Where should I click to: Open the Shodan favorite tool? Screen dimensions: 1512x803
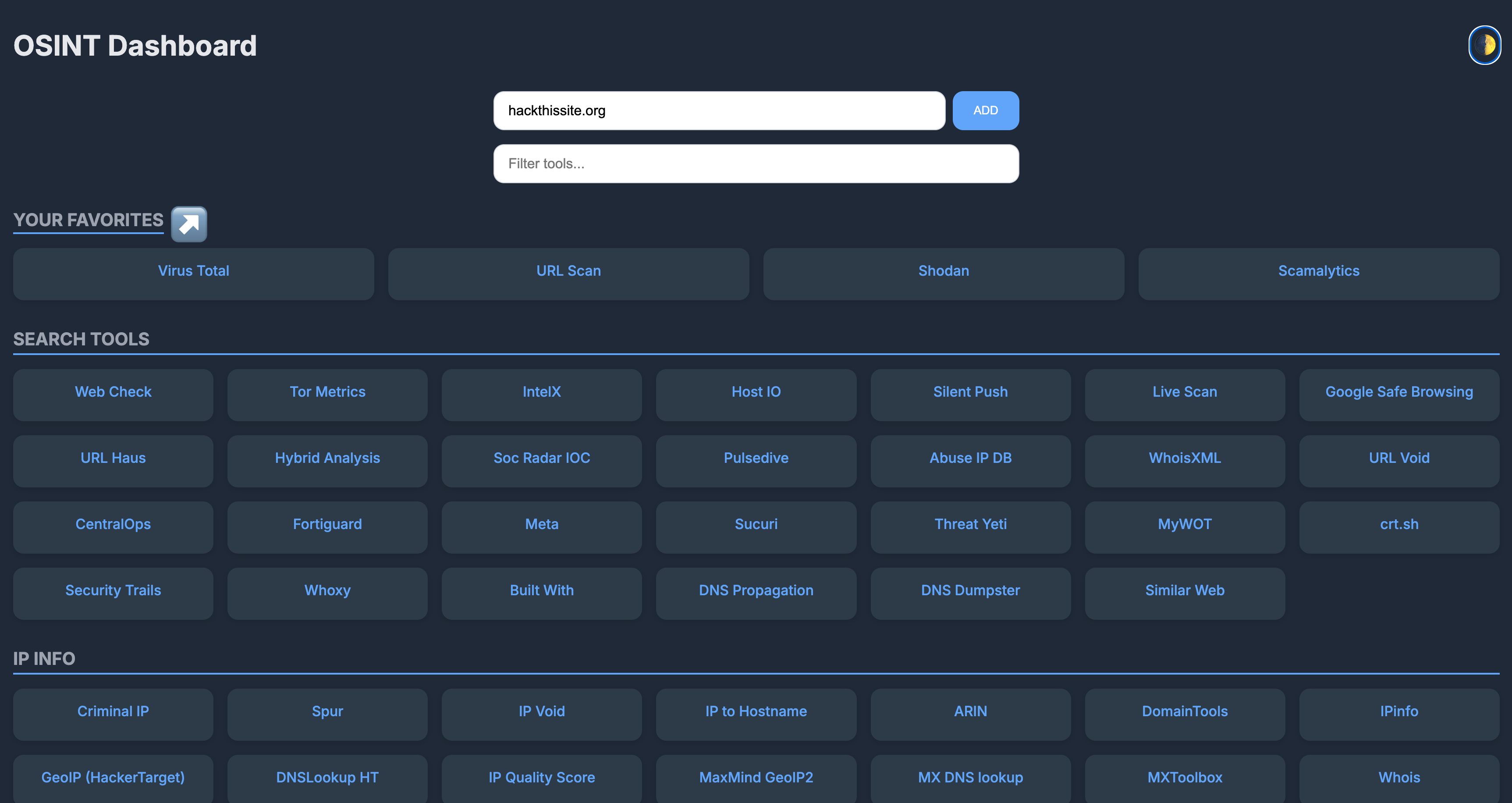943,272
